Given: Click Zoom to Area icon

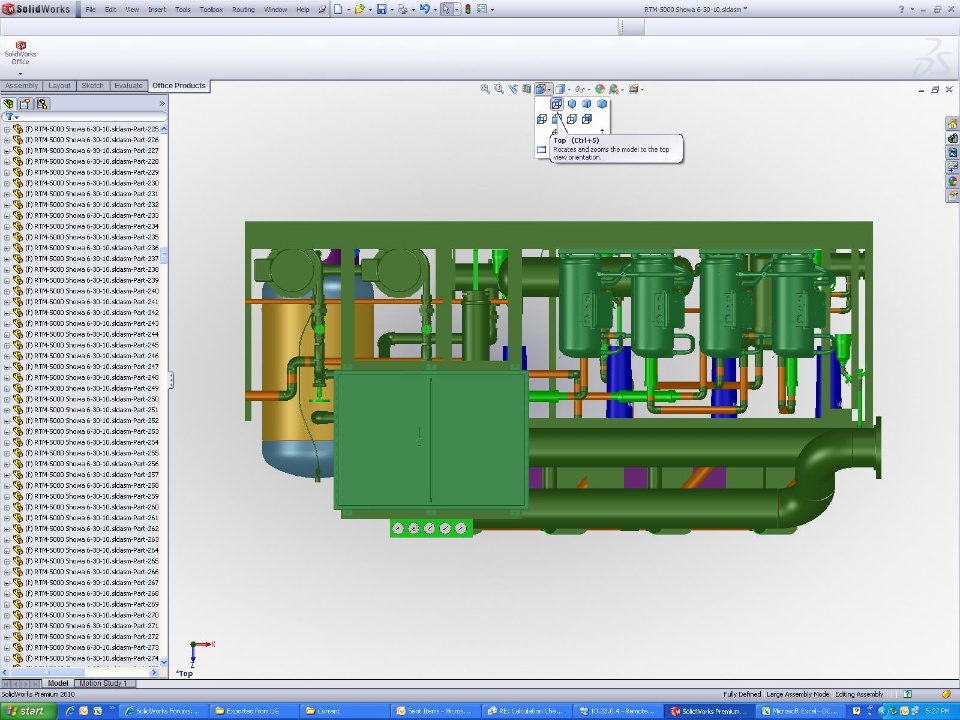Looking at the screenshot, I should point(499,89).
